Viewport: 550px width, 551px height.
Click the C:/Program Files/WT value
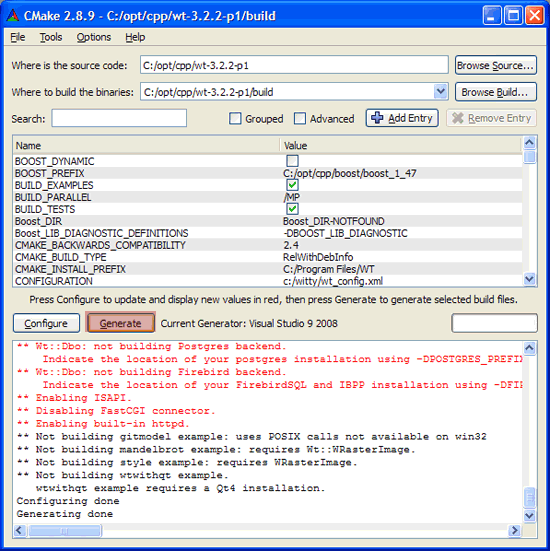(329, 269)
